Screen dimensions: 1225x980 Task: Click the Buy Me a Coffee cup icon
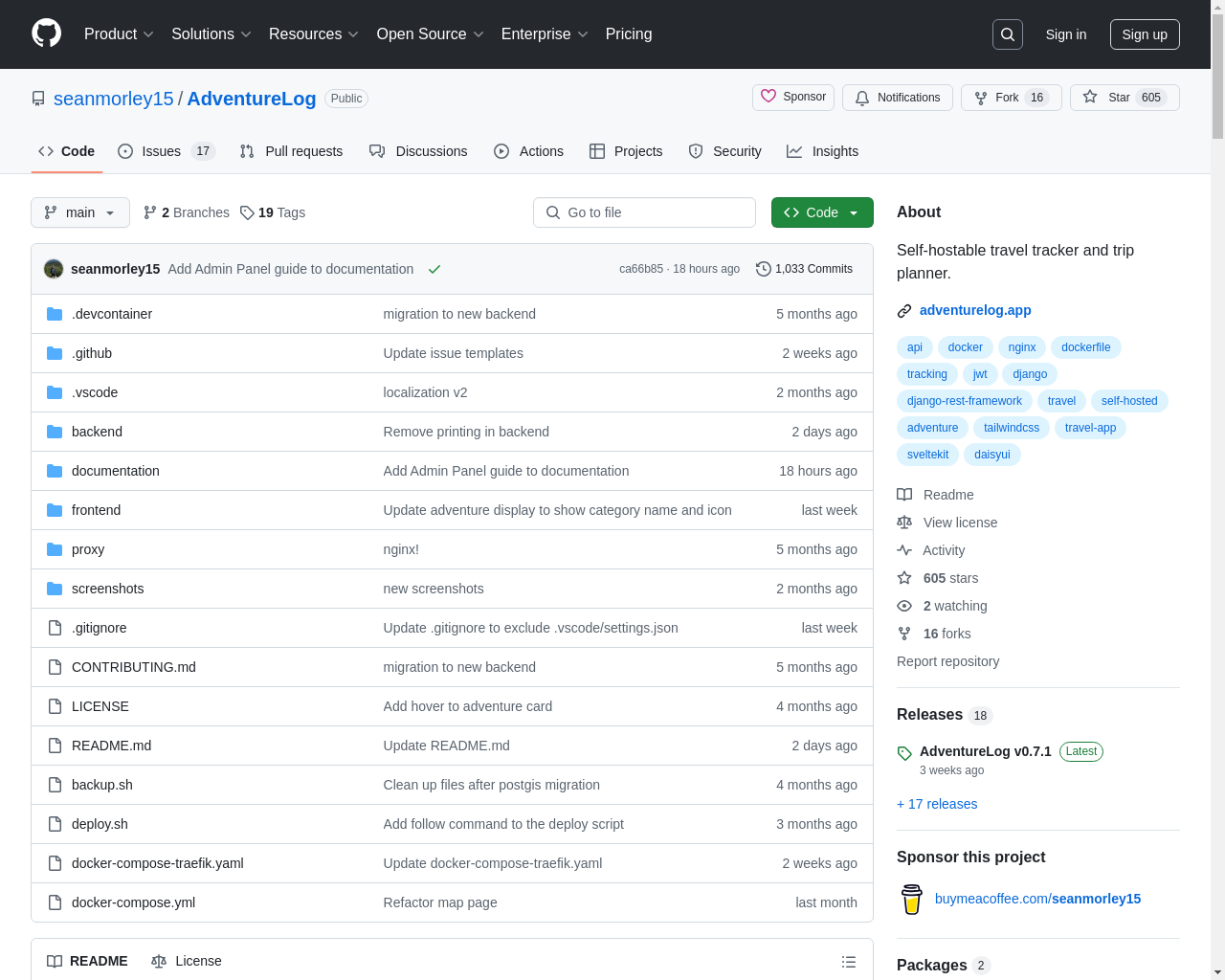(910, 899)
